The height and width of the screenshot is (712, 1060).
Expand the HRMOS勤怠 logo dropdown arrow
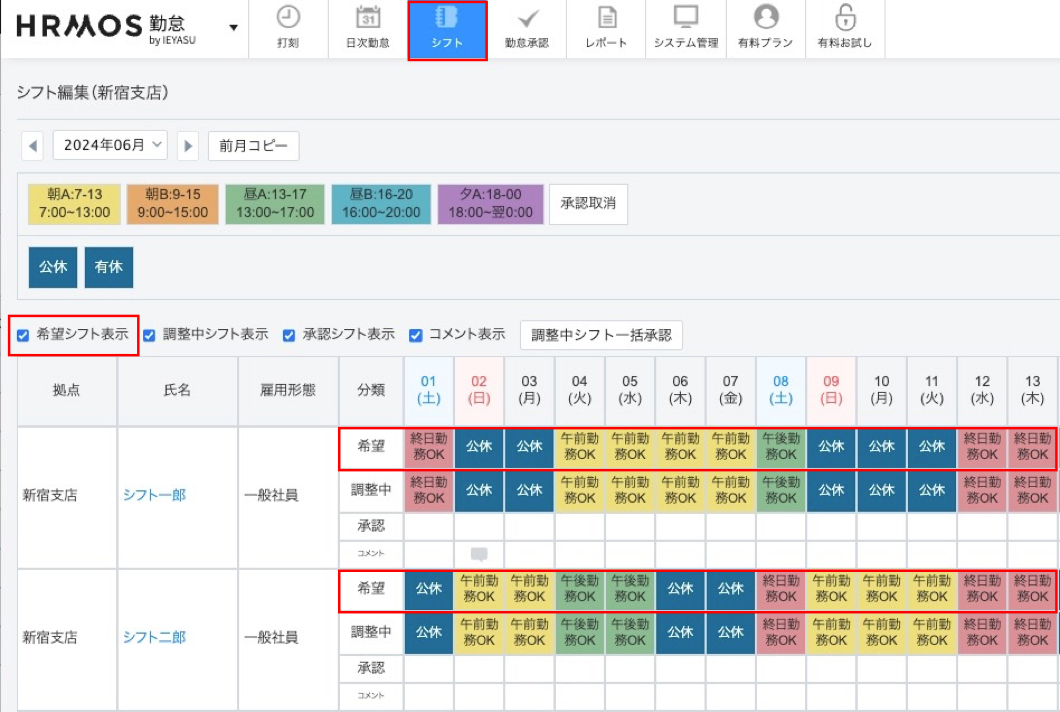233,27
